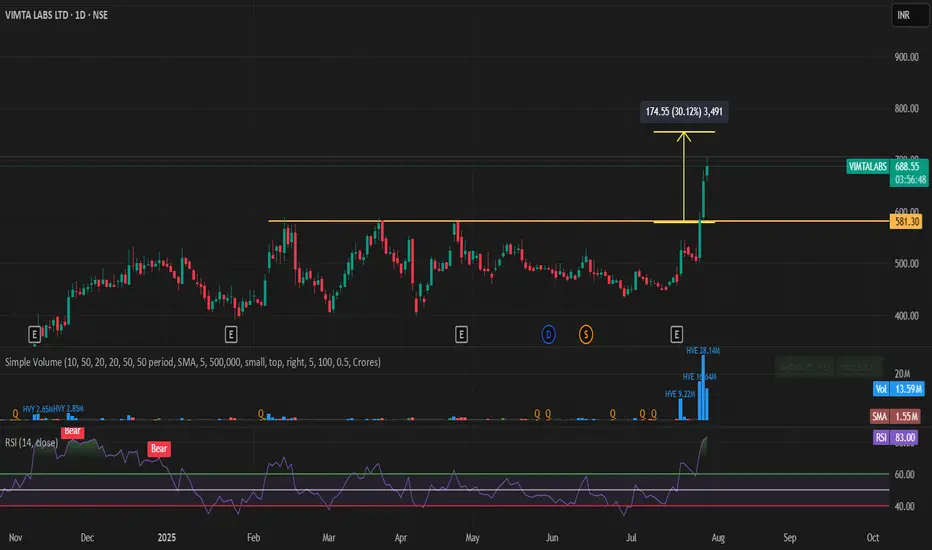Click the 2025 label on time axis
The width and height of the screenshot is (932, 550).
(166, 538)
